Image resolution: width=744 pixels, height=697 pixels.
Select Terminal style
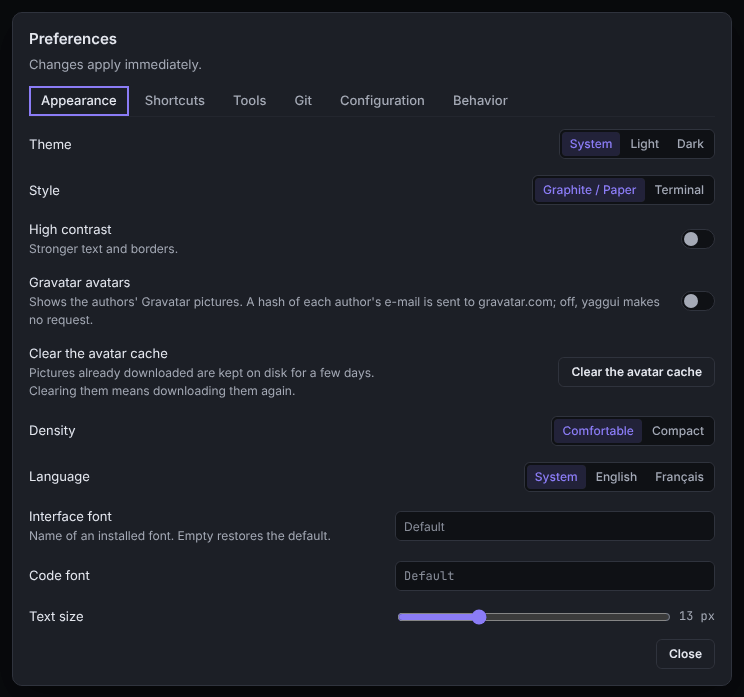coord(679,190)
